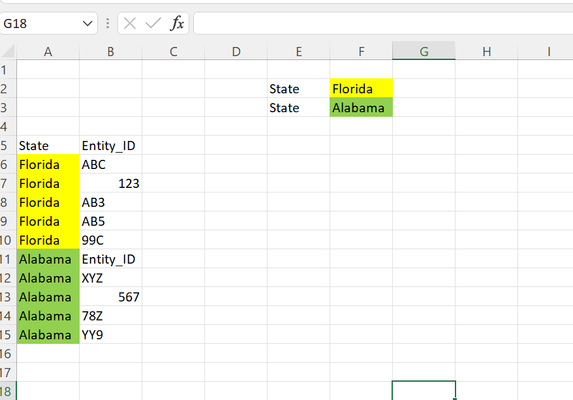Viewport: 573px width, 400px height.
Task: Click the Alabama cell in row 11
Action: point(48,259)
